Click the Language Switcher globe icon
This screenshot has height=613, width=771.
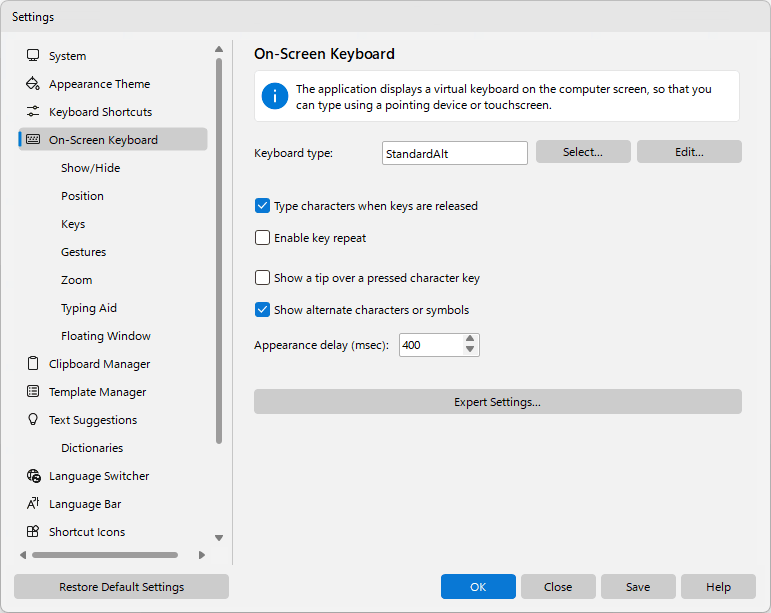pyautogui.click(x=33, y=476)
